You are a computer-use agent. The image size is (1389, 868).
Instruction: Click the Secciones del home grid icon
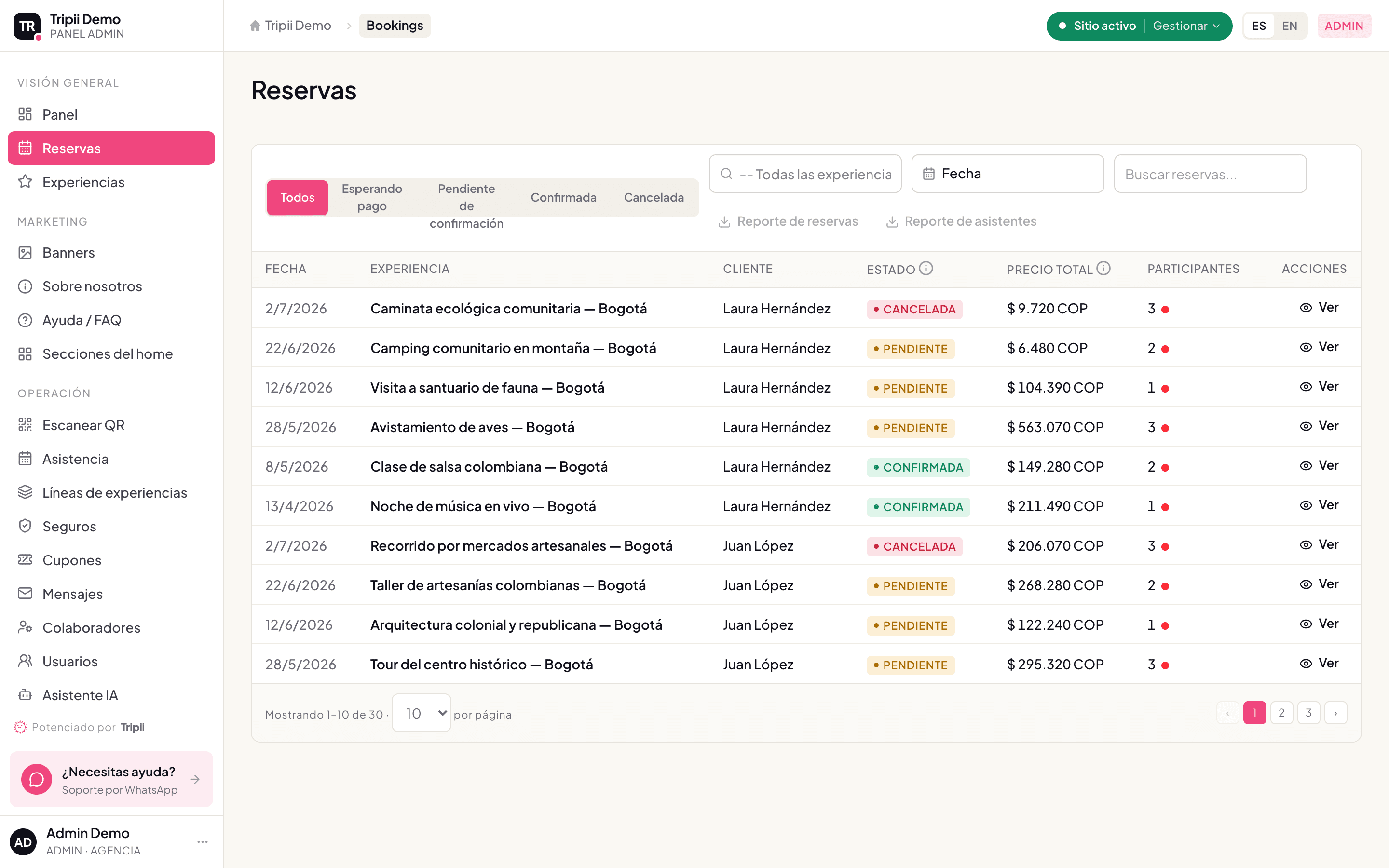25,354
